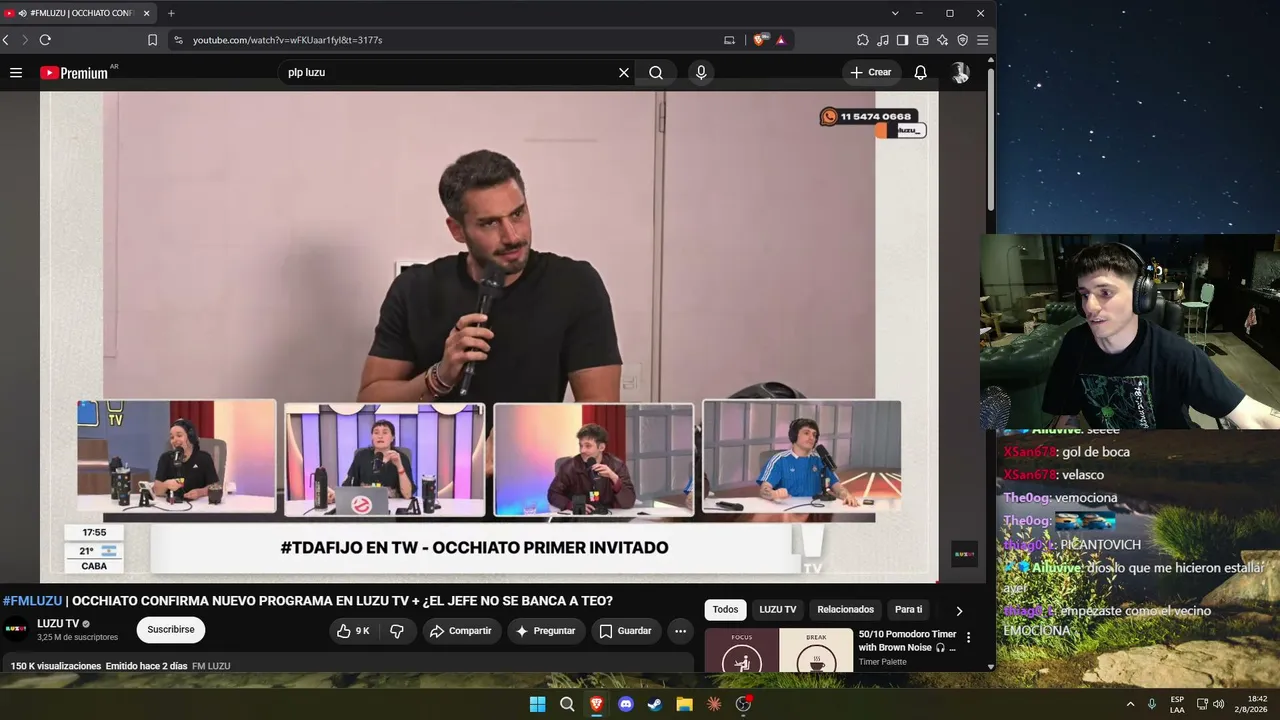This screenshot has height=720, width=1280.
Task: Open Brave browser from the taskbar
Action: [596, 704]
